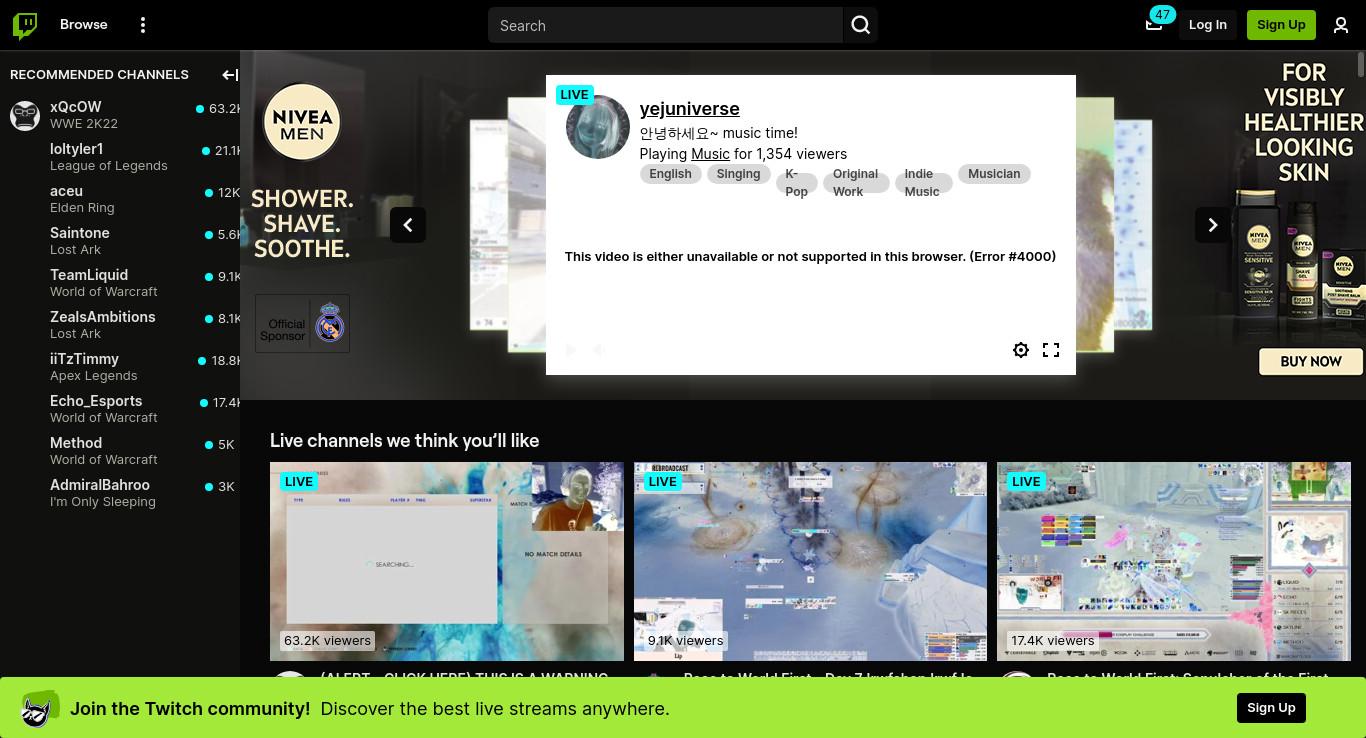Click xQcOW's avatar in the sidebar
The width and height of the screenshot is (1366, 738).
tap(25, 115)
